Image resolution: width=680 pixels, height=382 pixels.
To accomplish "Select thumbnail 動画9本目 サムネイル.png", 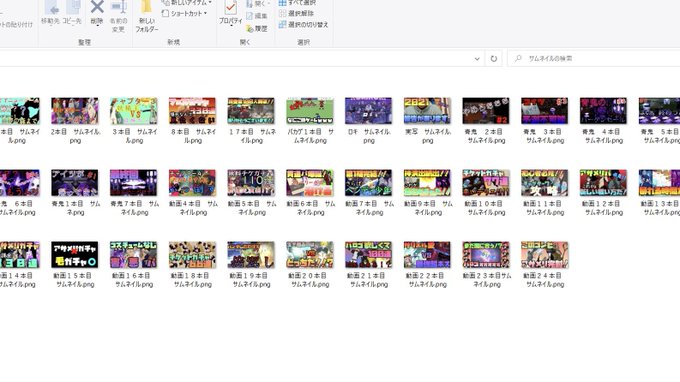I will tap(427, 183).
